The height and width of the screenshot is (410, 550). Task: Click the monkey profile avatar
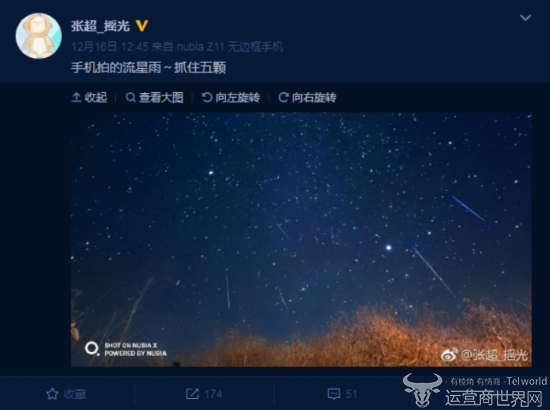(39, 36)
